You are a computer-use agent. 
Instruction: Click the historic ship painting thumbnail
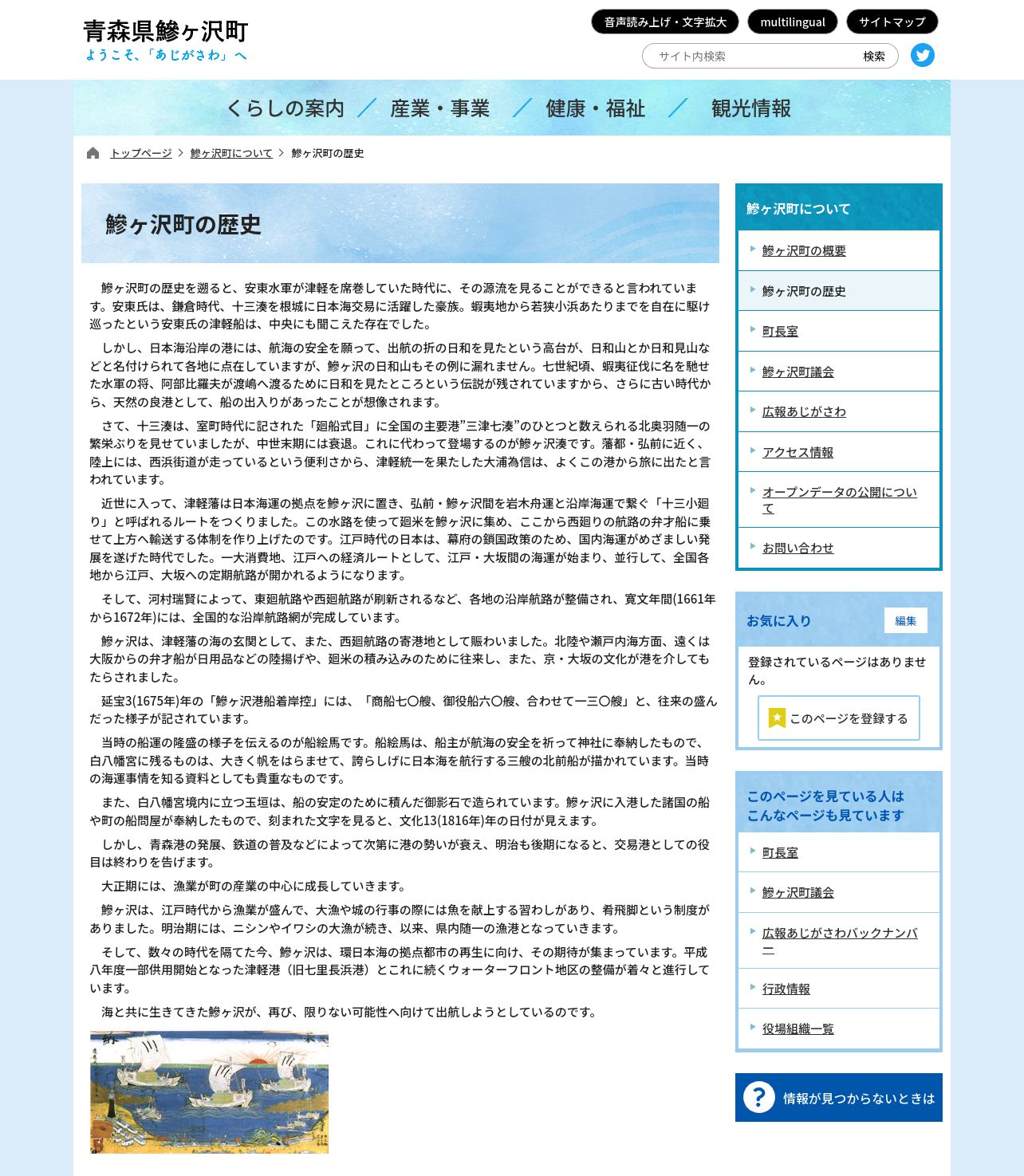(209, 1092)
